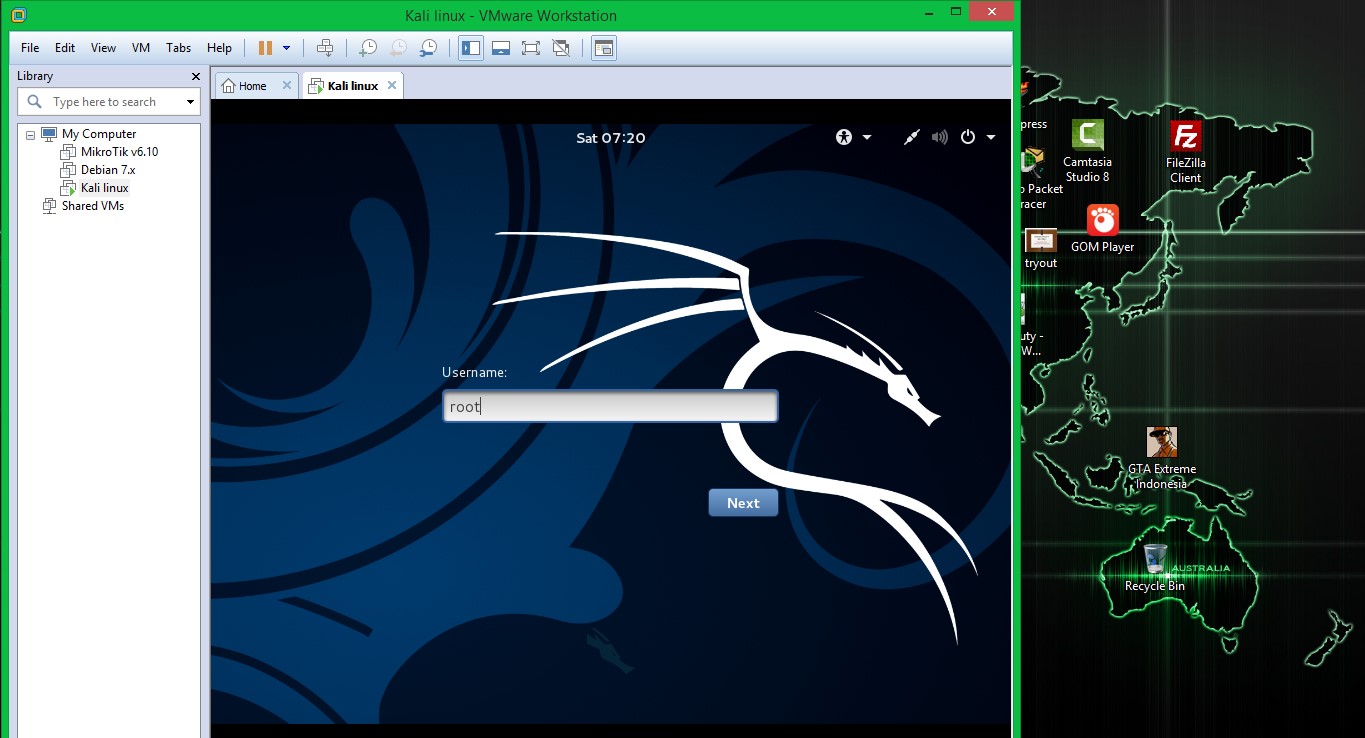Screen dimensions: 1365x738
Task: Click the Sat 07:20 clock in Kali
Action: coord(611,138)
